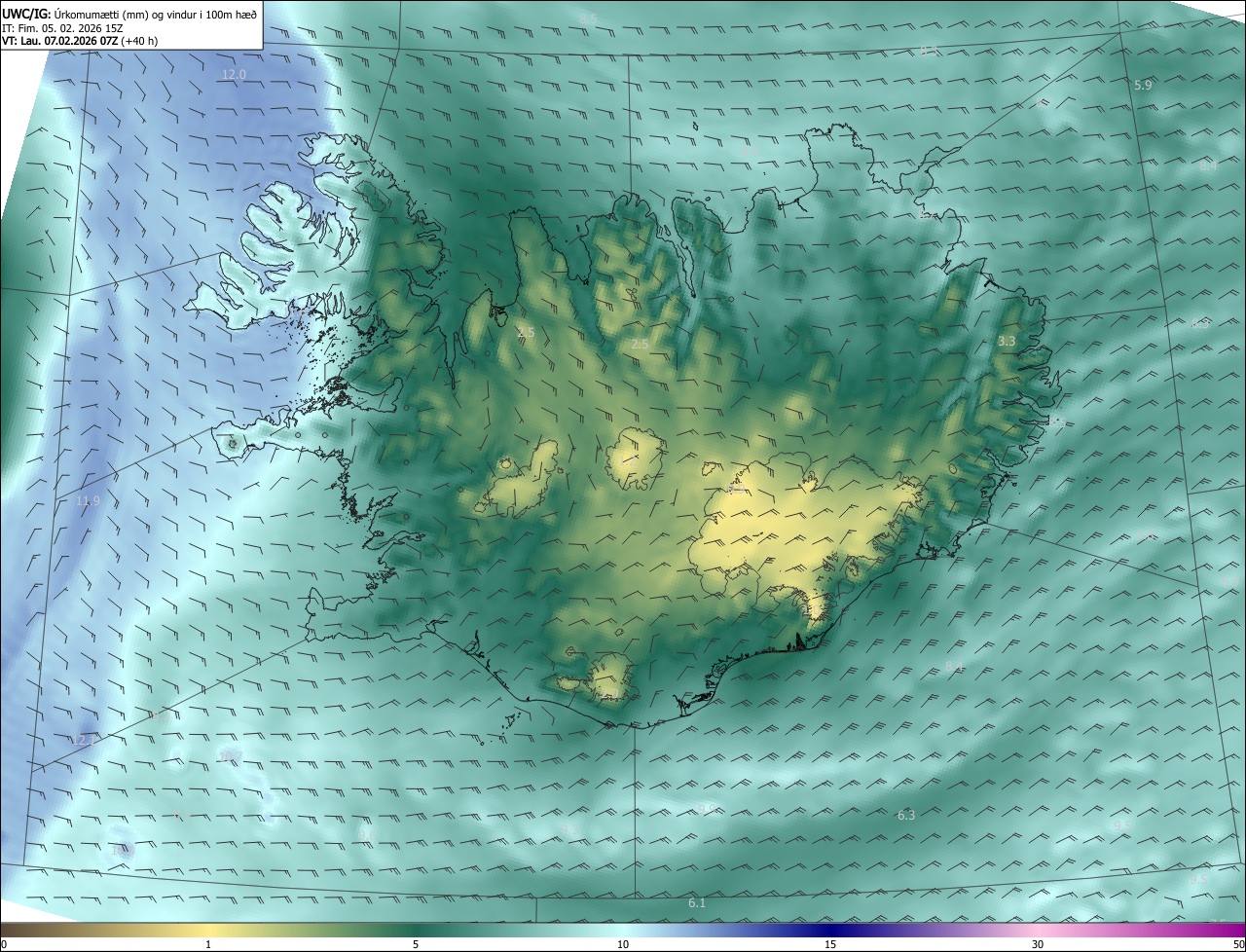Click the 6.3 value label on the map
The image size is (1246, 952).
pyautogui.click(x=906, y=816)
